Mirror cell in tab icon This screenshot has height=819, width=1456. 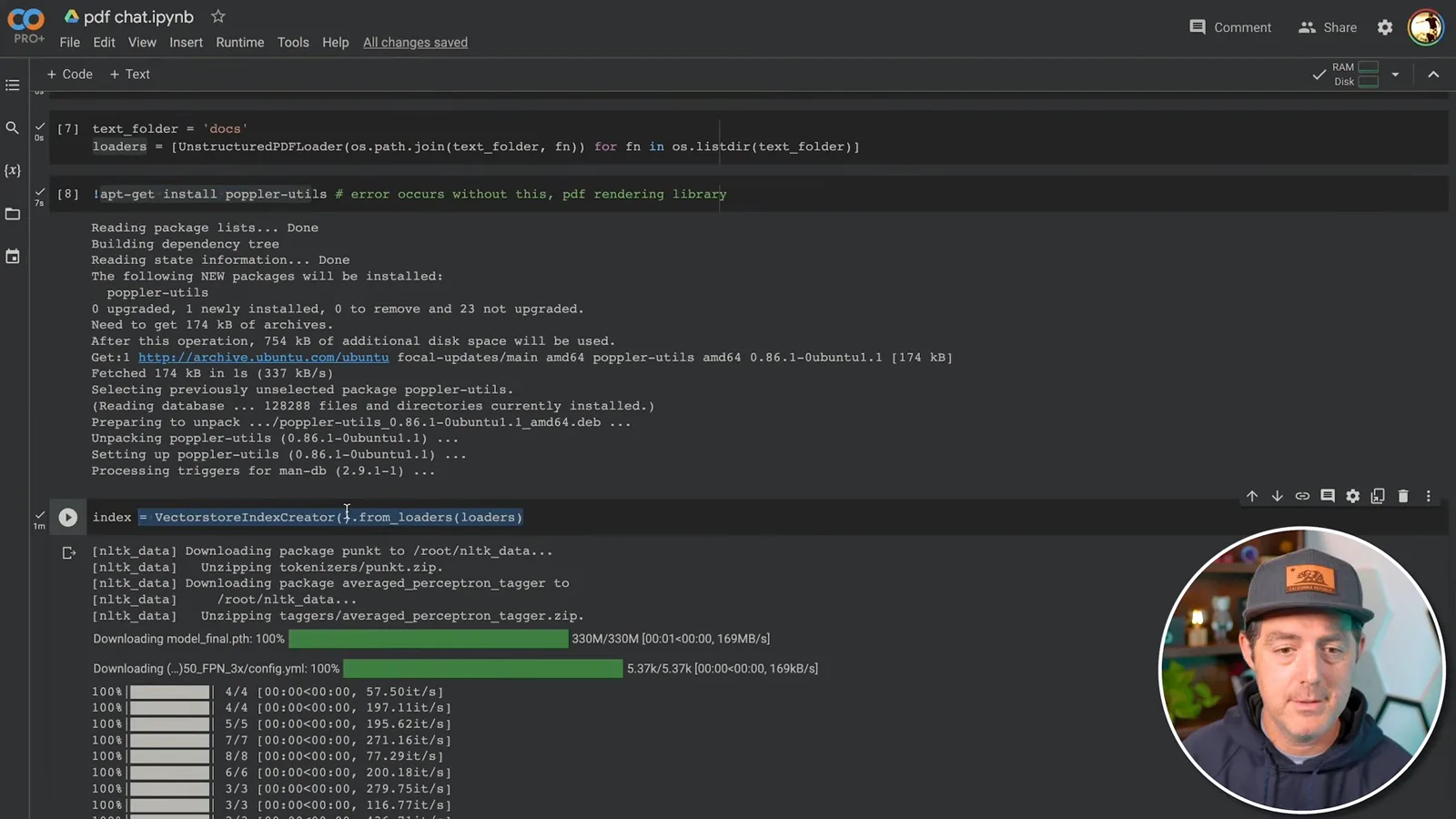(1378, 496)
